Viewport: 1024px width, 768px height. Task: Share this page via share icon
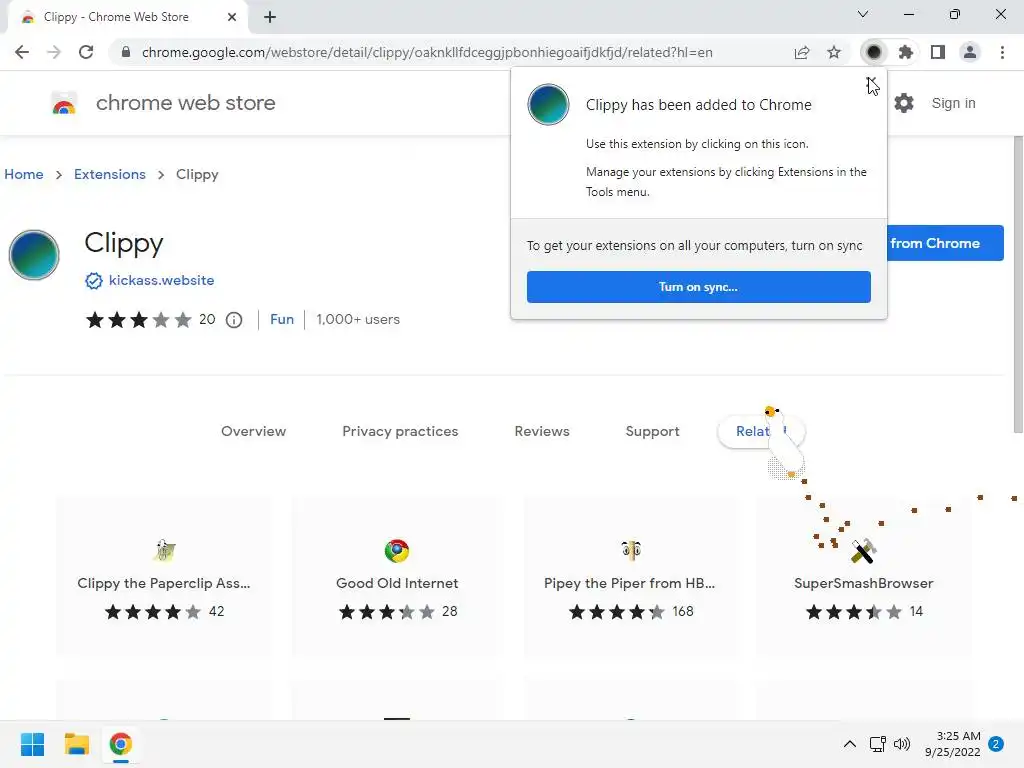(x=802, y=52)
